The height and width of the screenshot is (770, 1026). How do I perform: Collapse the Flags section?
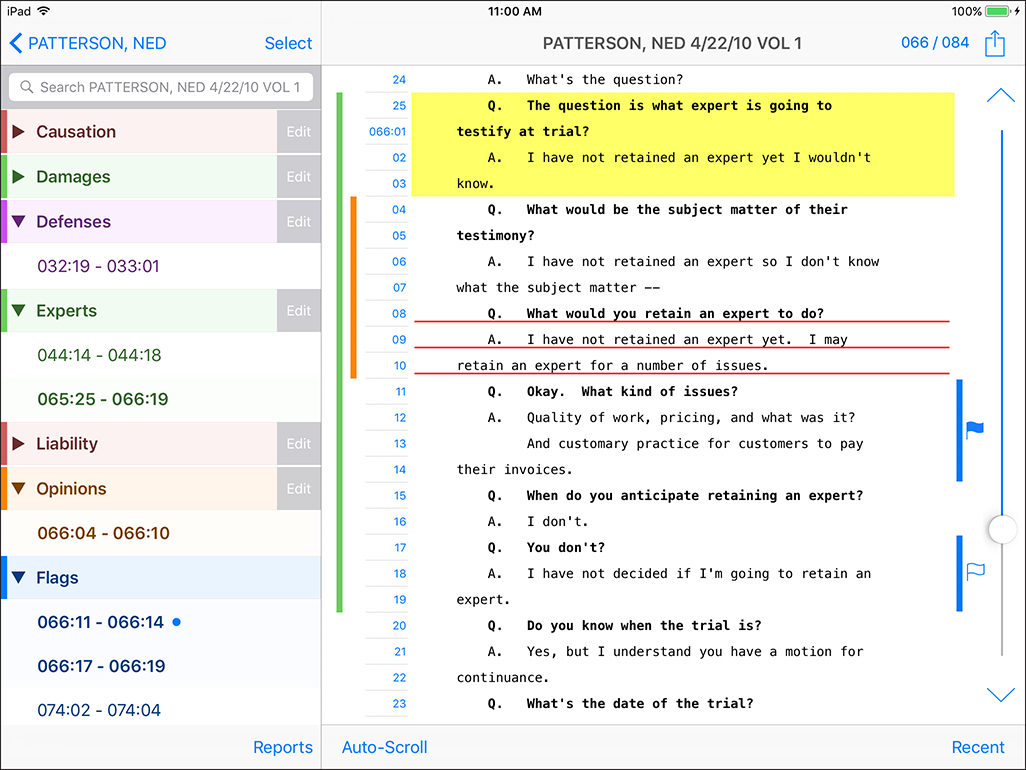pos(18,578)
